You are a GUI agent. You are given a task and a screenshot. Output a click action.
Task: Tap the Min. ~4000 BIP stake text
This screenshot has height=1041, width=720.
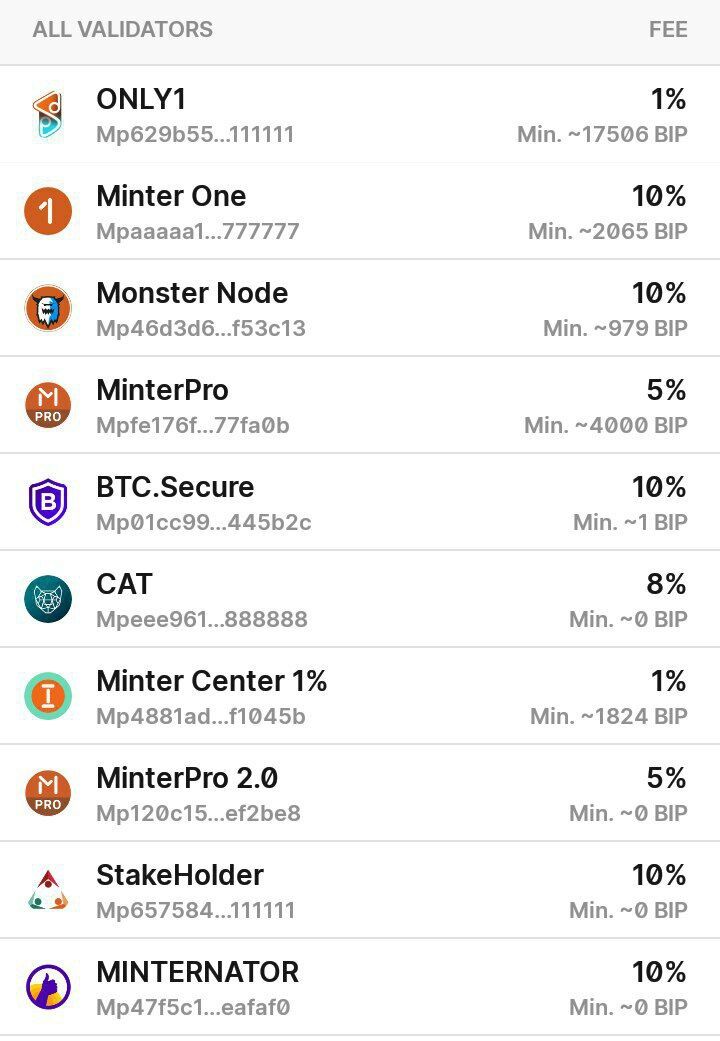point(606,426)
